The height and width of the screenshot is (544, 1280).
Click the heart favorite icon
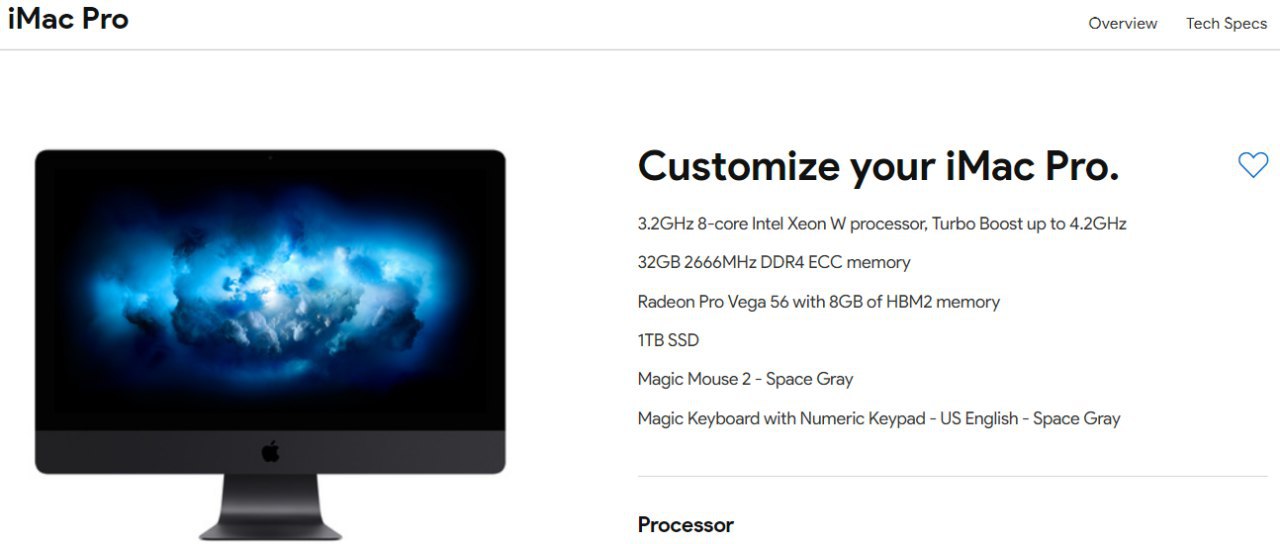[x=1253, y=165]
